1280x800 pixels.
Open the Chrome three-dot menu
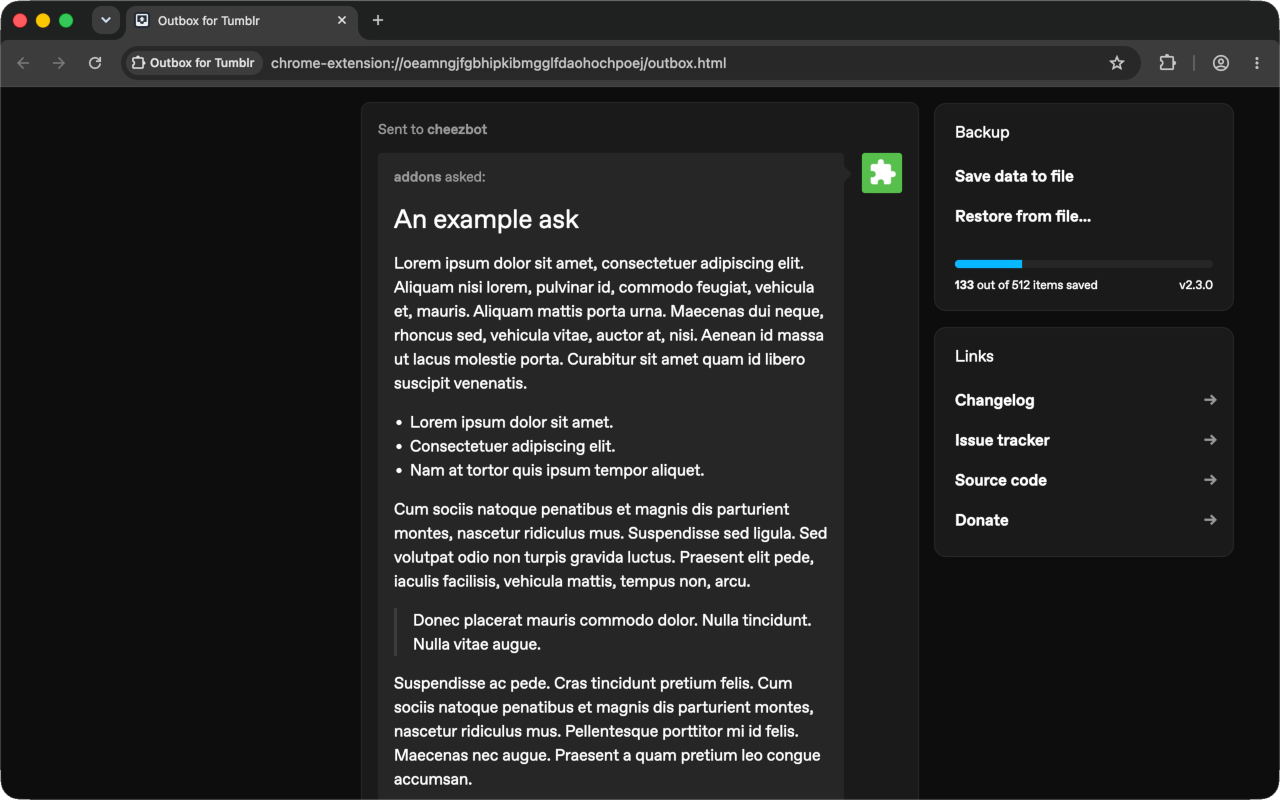1257,63
